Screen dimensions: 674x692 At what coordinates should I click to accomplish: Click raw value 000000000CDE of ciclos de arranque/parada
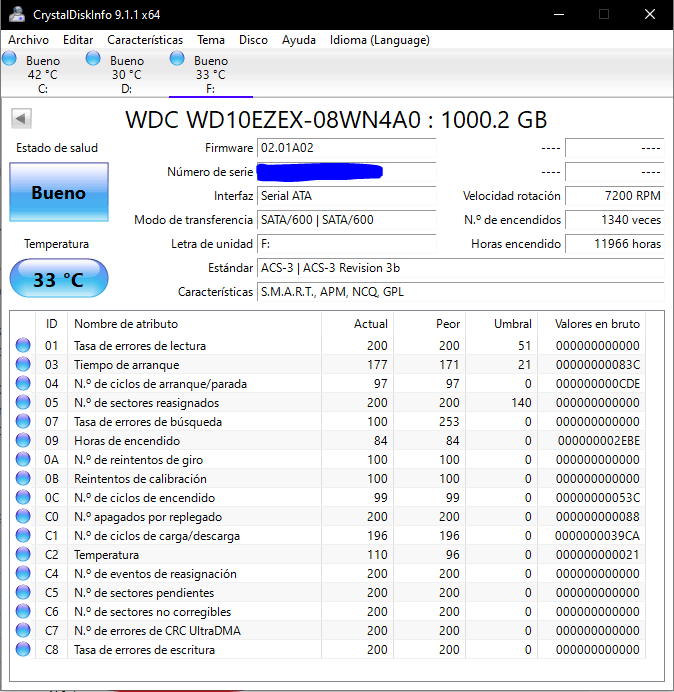tap(598, 384)
